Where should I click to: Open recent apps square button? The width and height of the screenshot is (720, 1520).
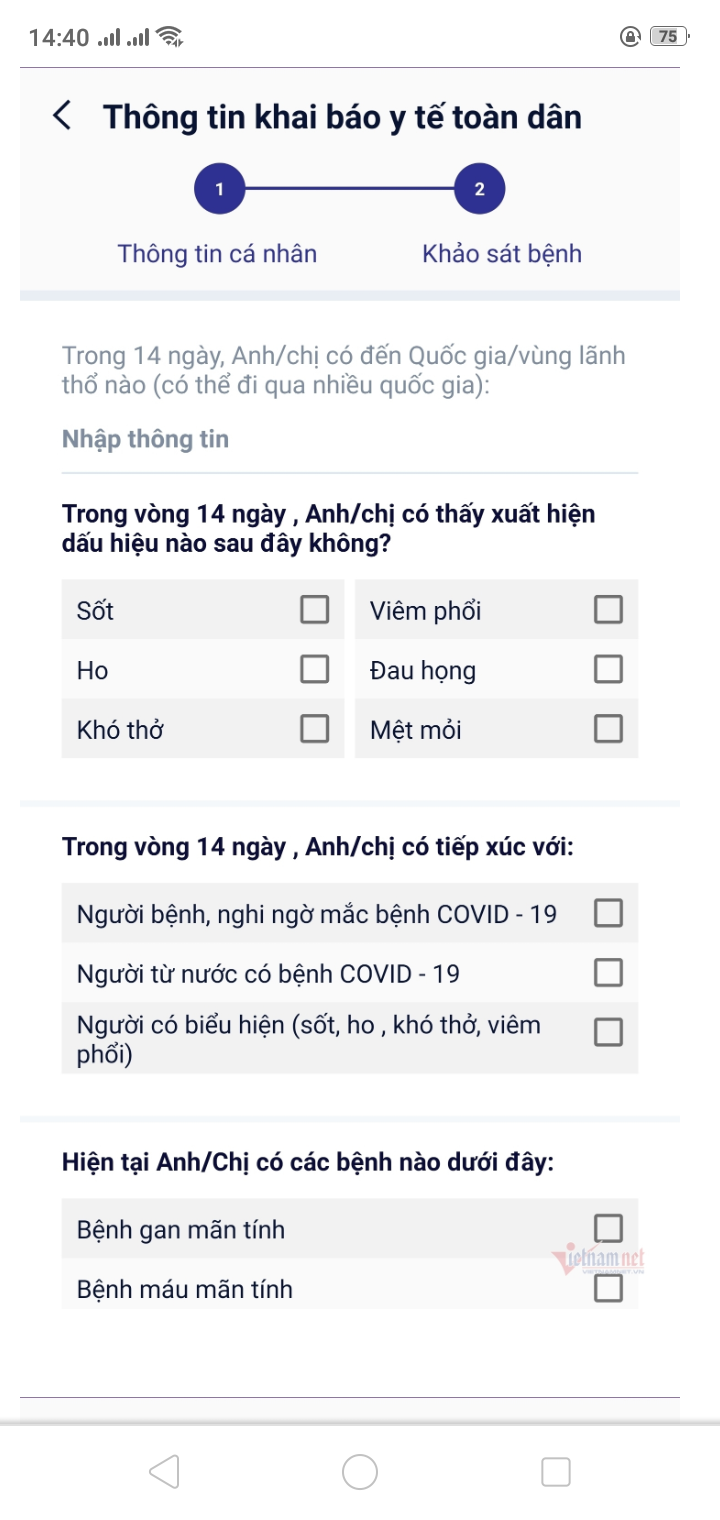pyautogui.click(x=555, y=1471)
